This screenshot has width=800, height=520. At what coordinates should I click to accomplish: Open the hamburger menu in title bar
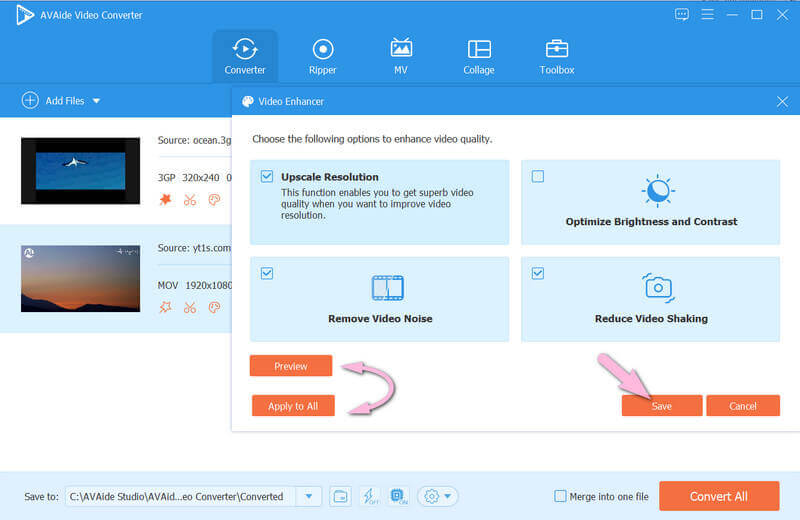pyautogui.click(x=707, y=14)
